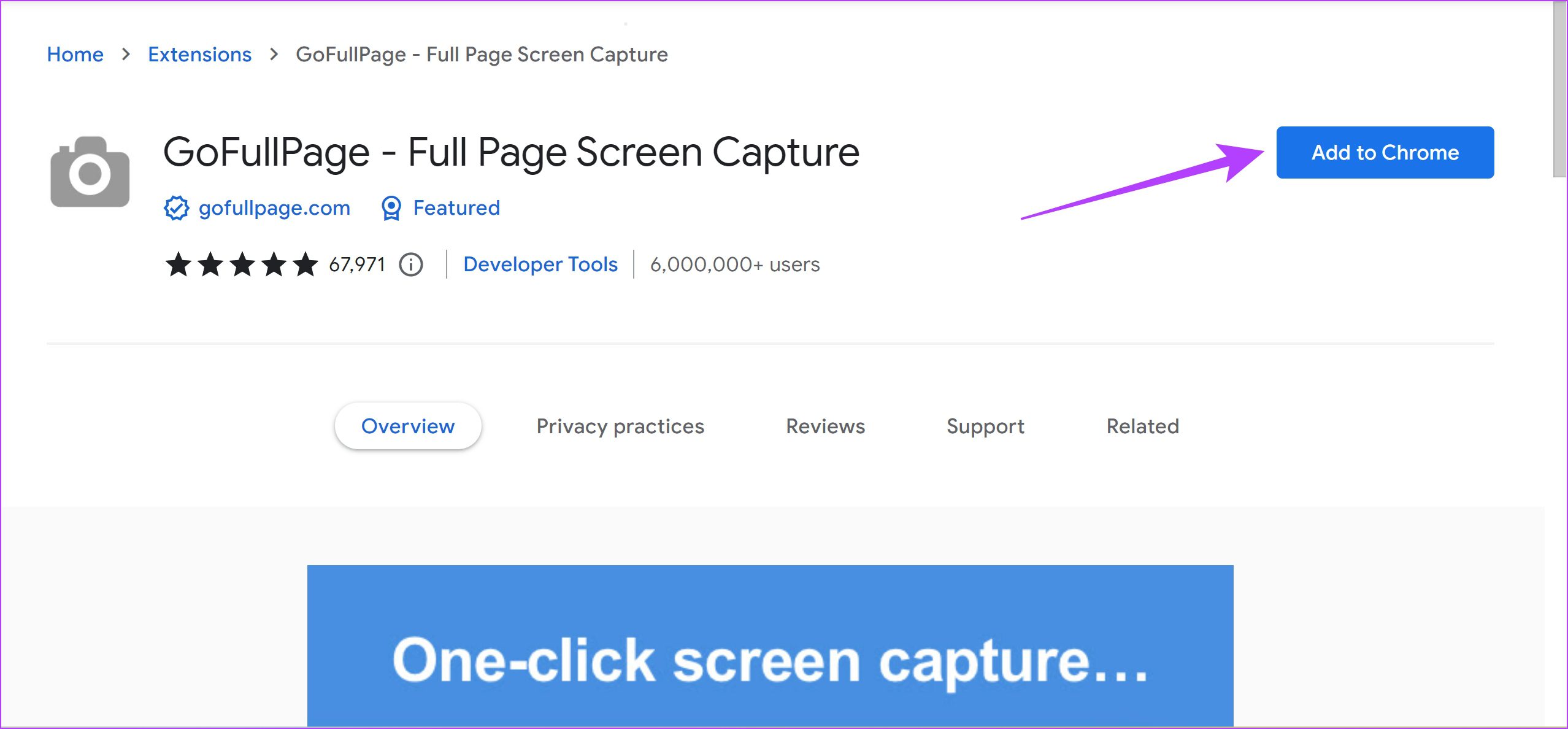
Task: Open the Featured badge link
Action: (x=456, y=208)
